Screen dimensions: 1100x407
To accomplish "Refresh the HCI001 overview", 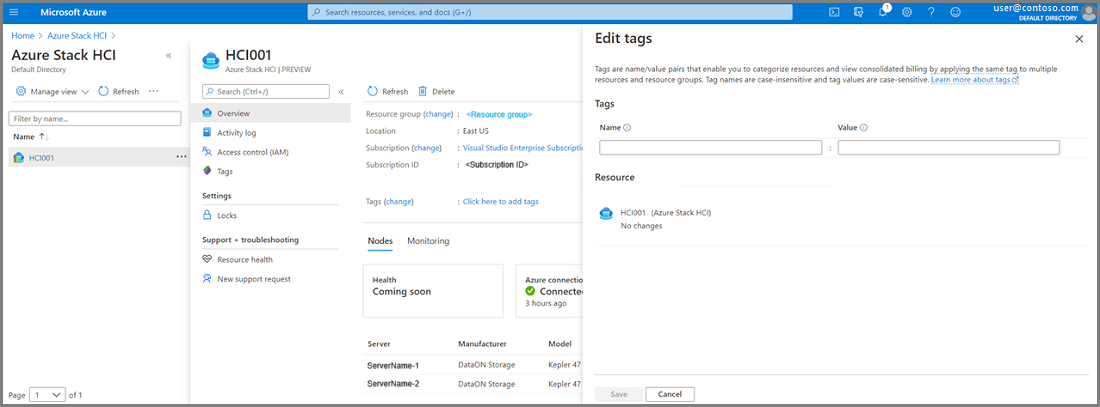I will [x=387, y=91].
